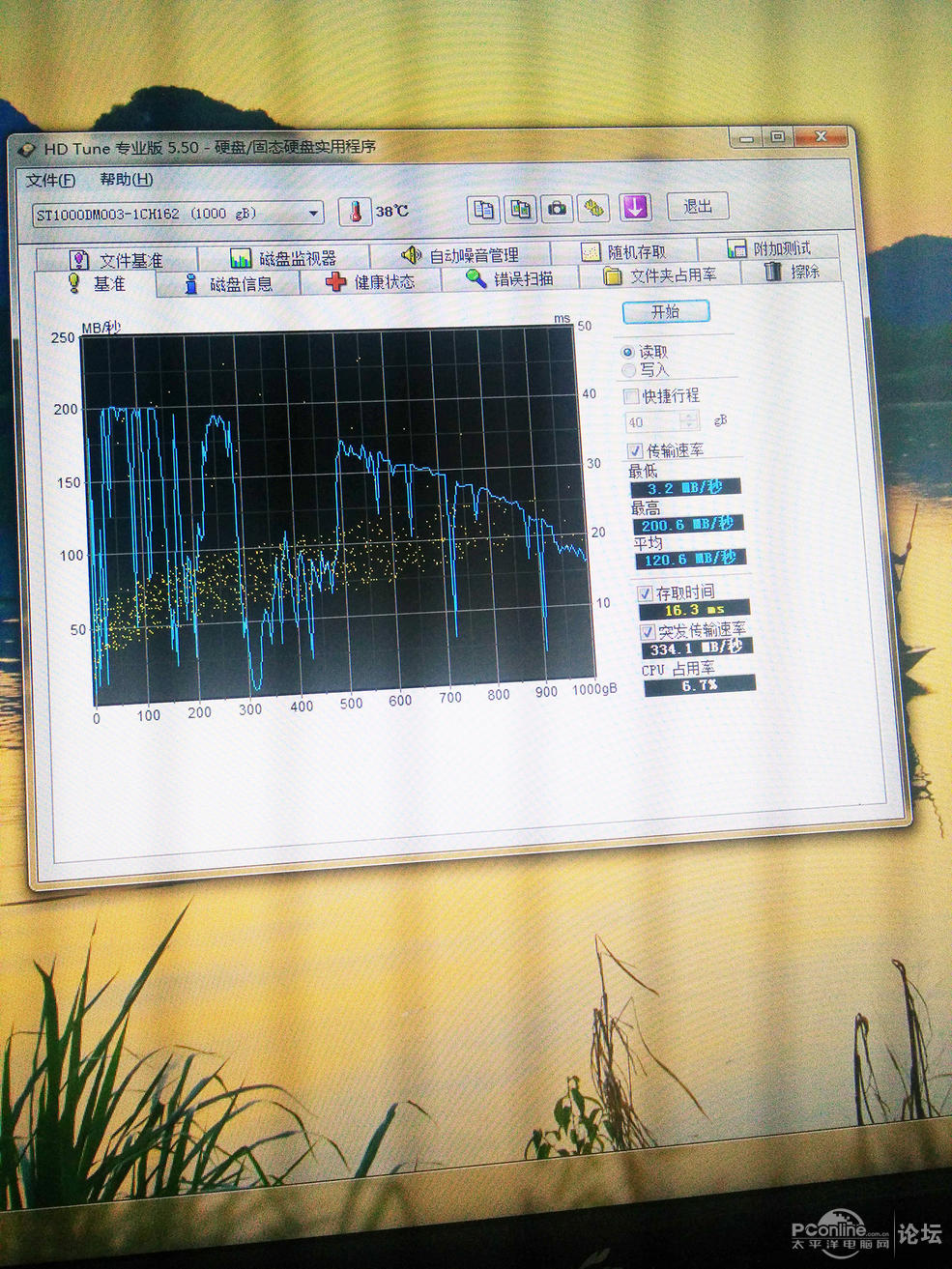
Task: Open the 帮助(H) menu
Action: coord(127,180)
